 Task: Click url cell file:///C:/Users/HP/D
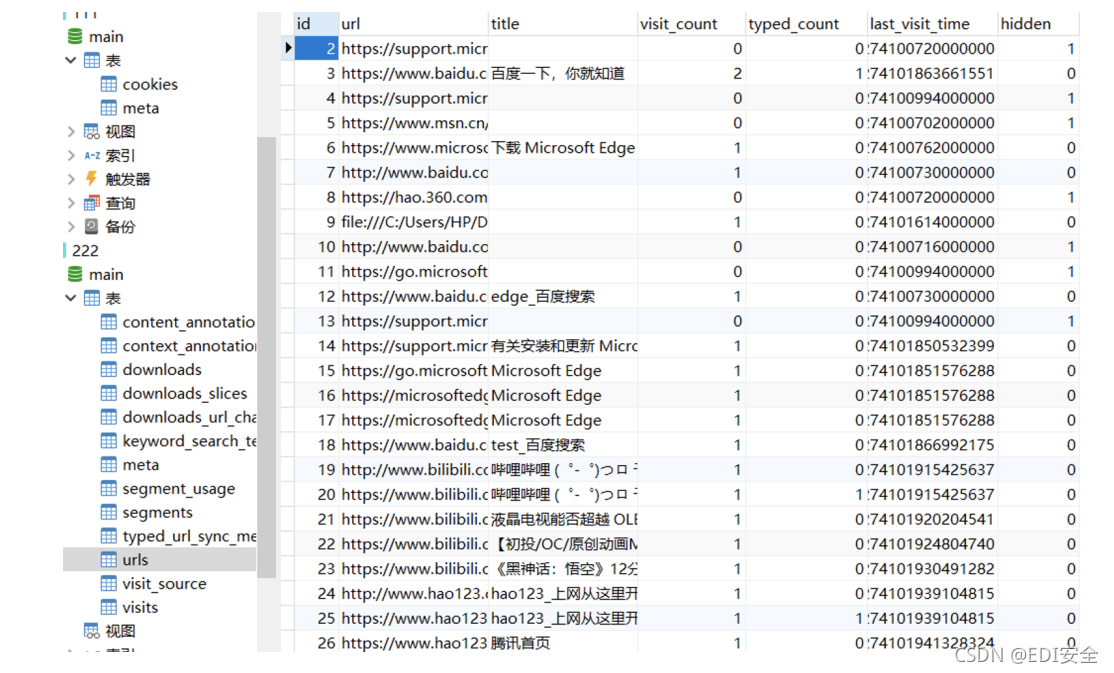tap(414, 222)
